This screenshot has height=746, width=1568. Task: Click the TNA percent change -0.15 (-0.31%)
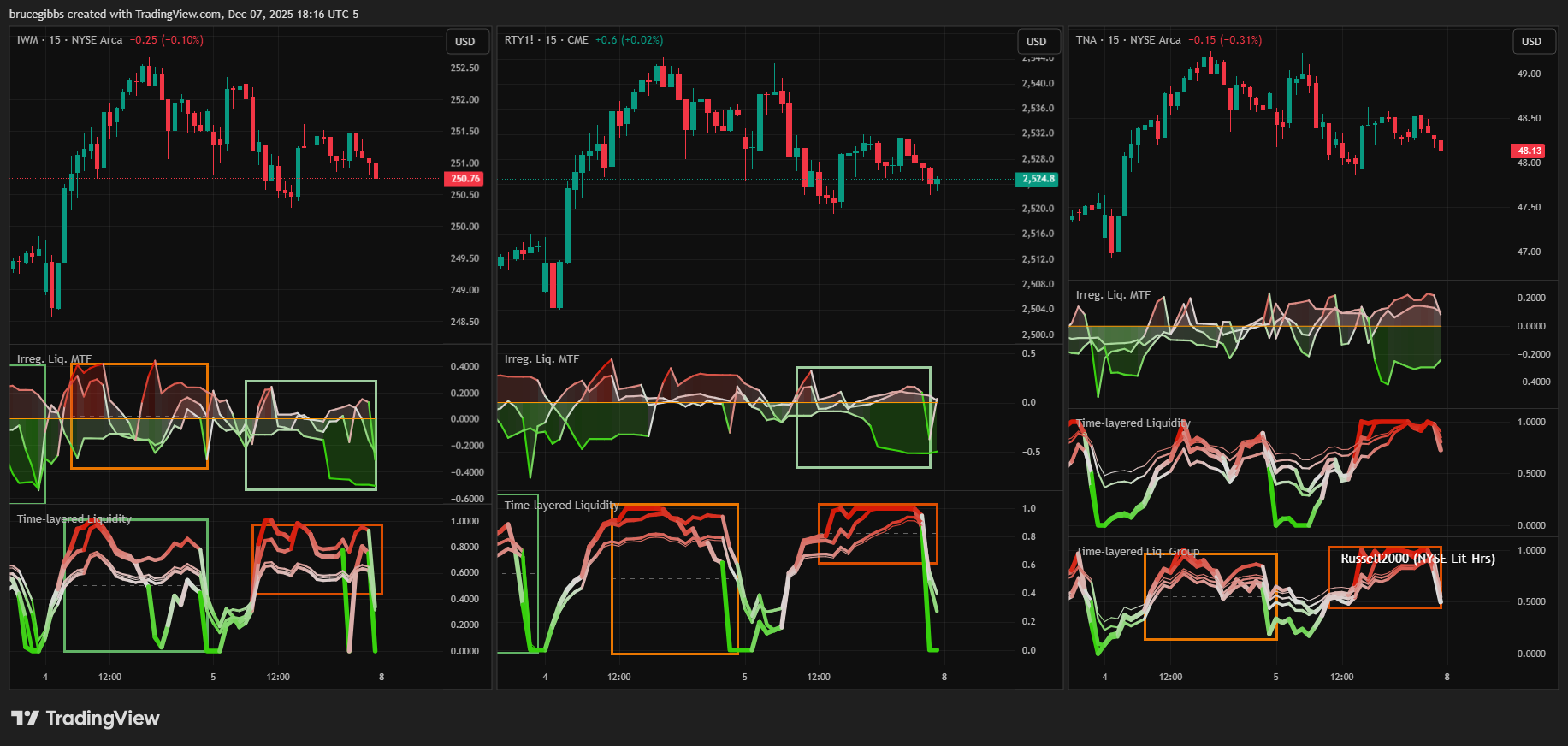pos(1224,40)
